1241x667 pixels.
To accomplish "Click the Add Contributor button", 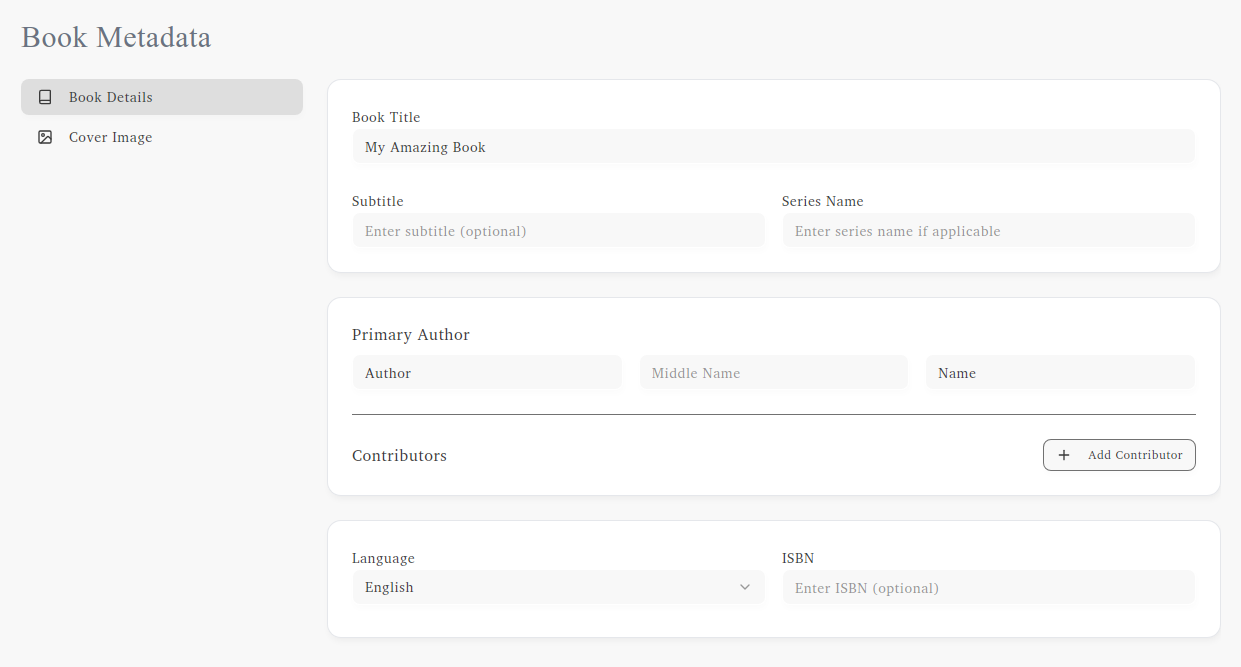I will 1119,455.
